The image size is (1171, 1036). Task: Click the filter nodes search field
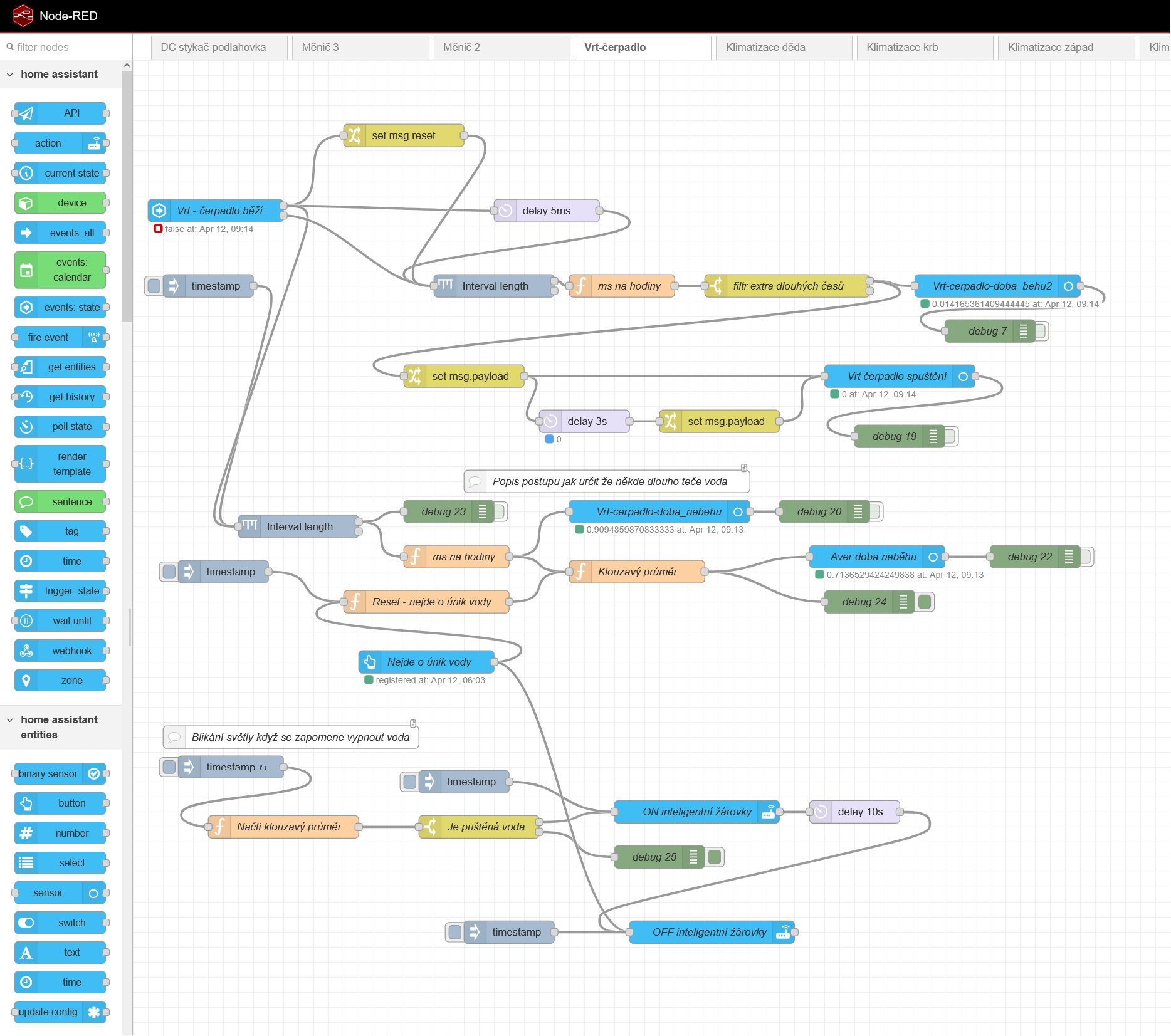[x=66, y=47]
